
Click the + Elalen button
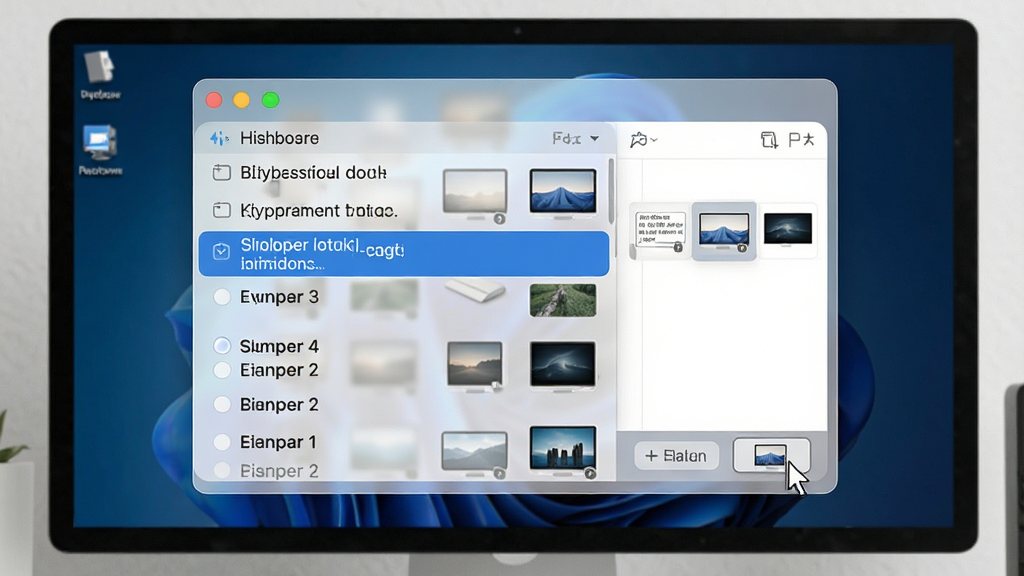676,456
